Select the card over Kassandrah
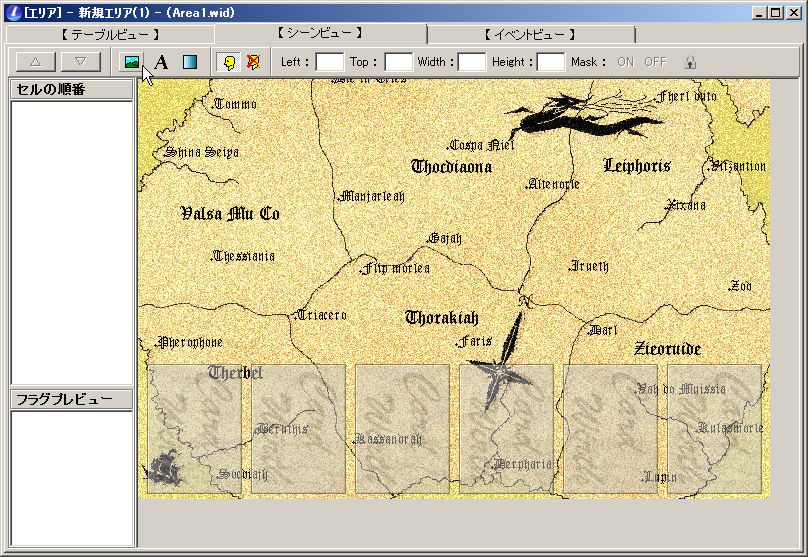 click(402, 429)
